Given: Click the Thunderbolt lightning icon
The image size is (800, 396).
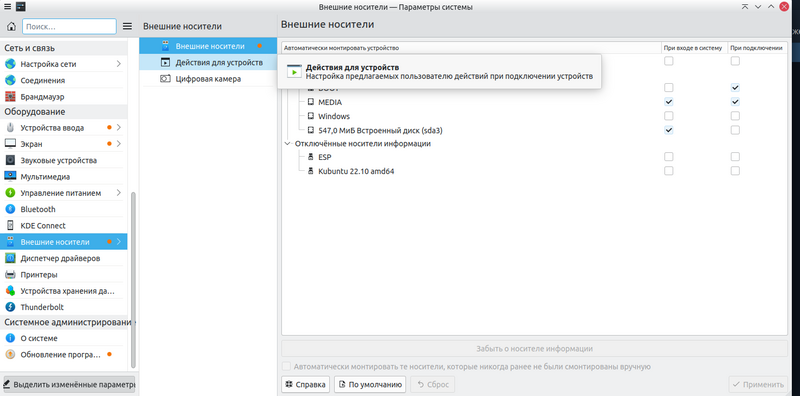Looking at the screenshot, I should coord(10,307).
